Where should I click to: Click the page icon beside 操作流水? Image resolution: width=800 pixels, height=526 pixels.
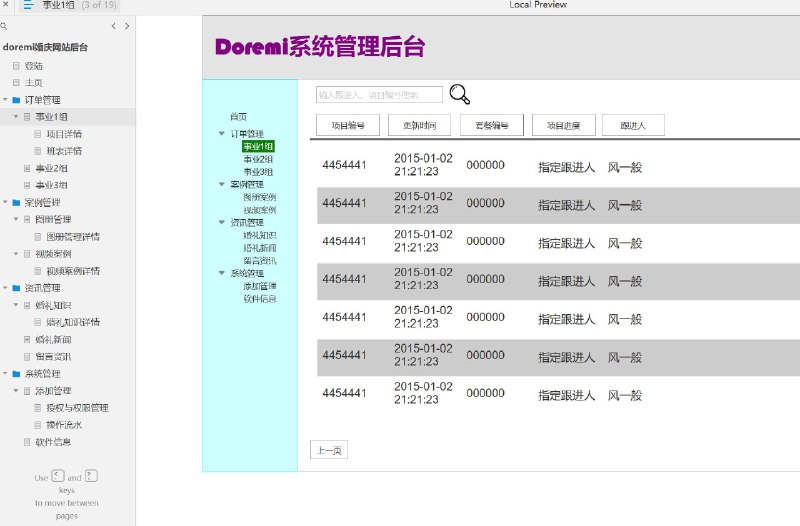[38, 425]
